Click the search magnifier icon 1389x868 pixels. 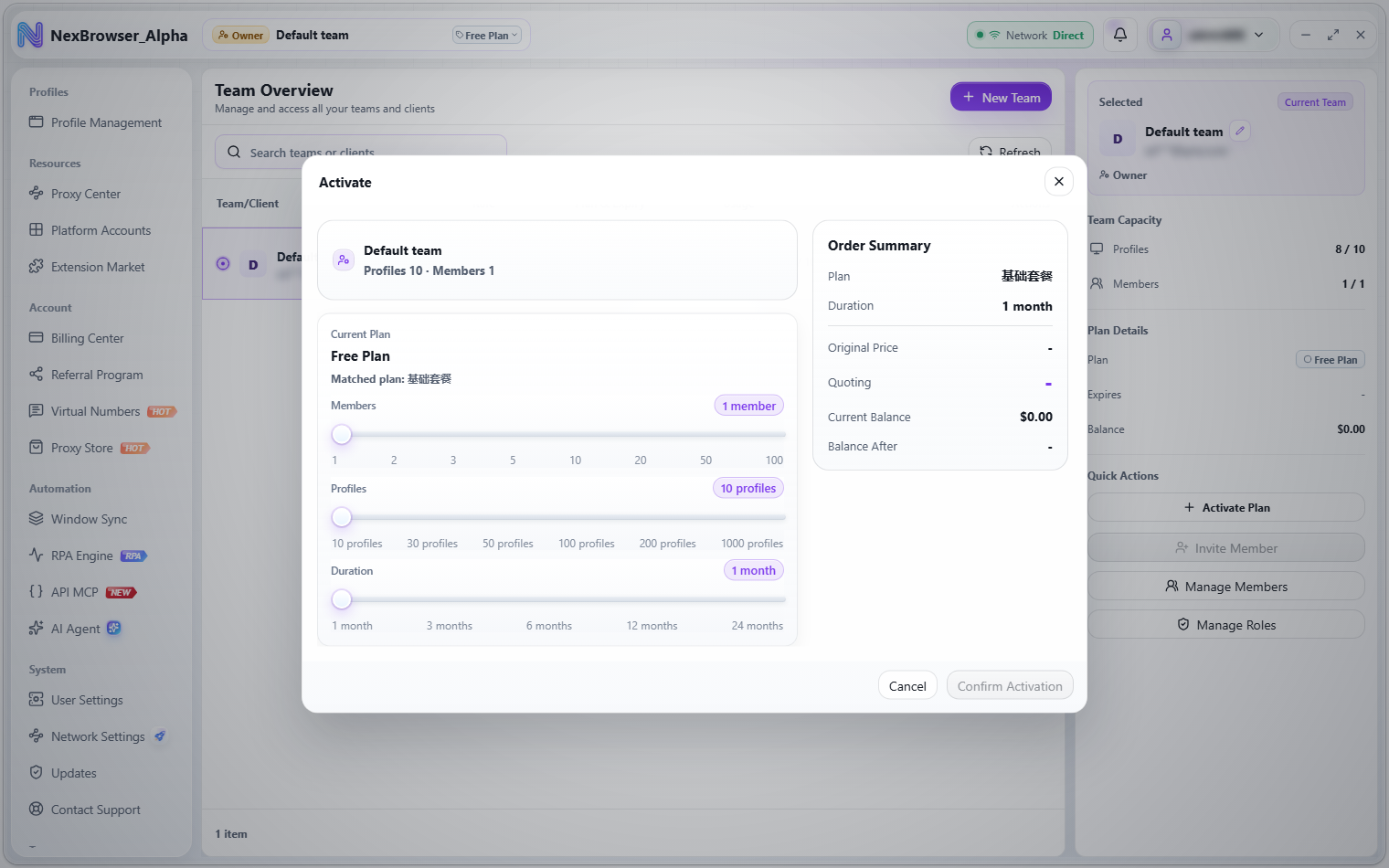point(234,152)
